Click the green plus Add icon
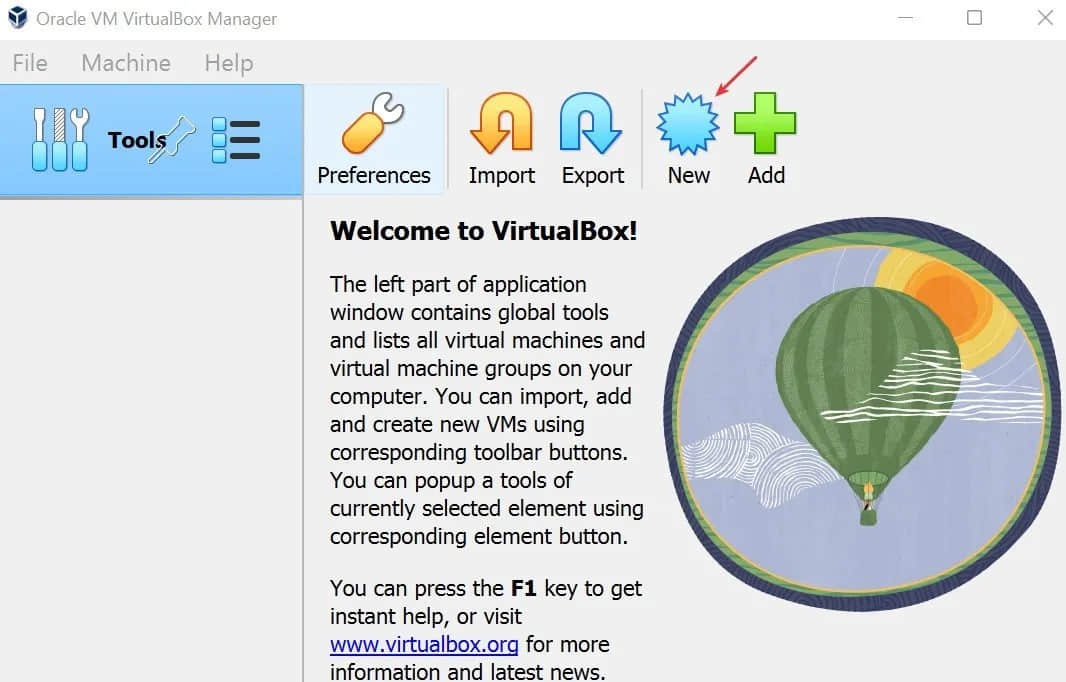The width and height of the screenshot is (1066, 682). pyautogui.click(x=765, y=125)
